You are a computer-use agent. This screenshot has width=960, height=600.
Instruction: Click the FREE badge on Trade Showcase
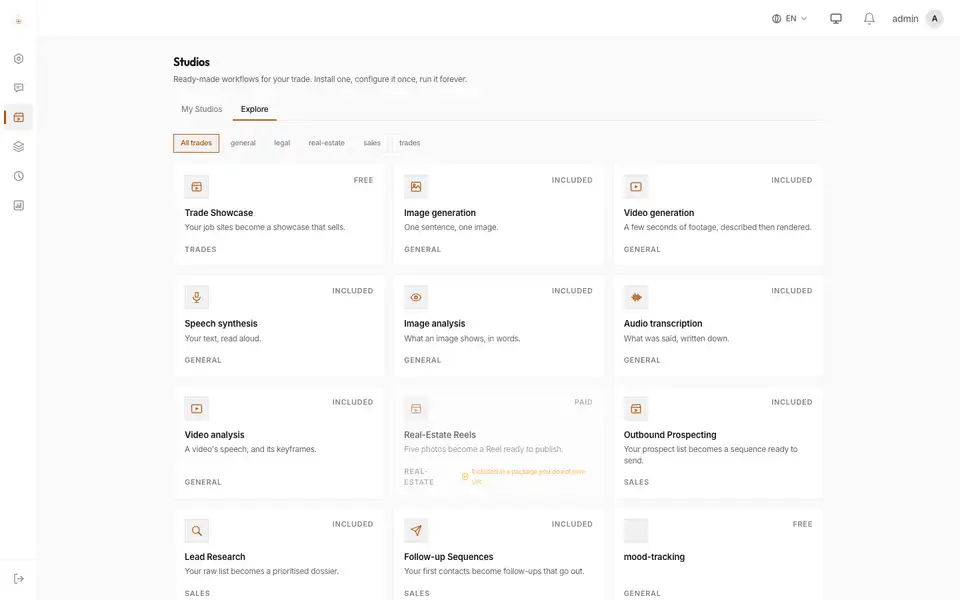[x=363, y=180]
